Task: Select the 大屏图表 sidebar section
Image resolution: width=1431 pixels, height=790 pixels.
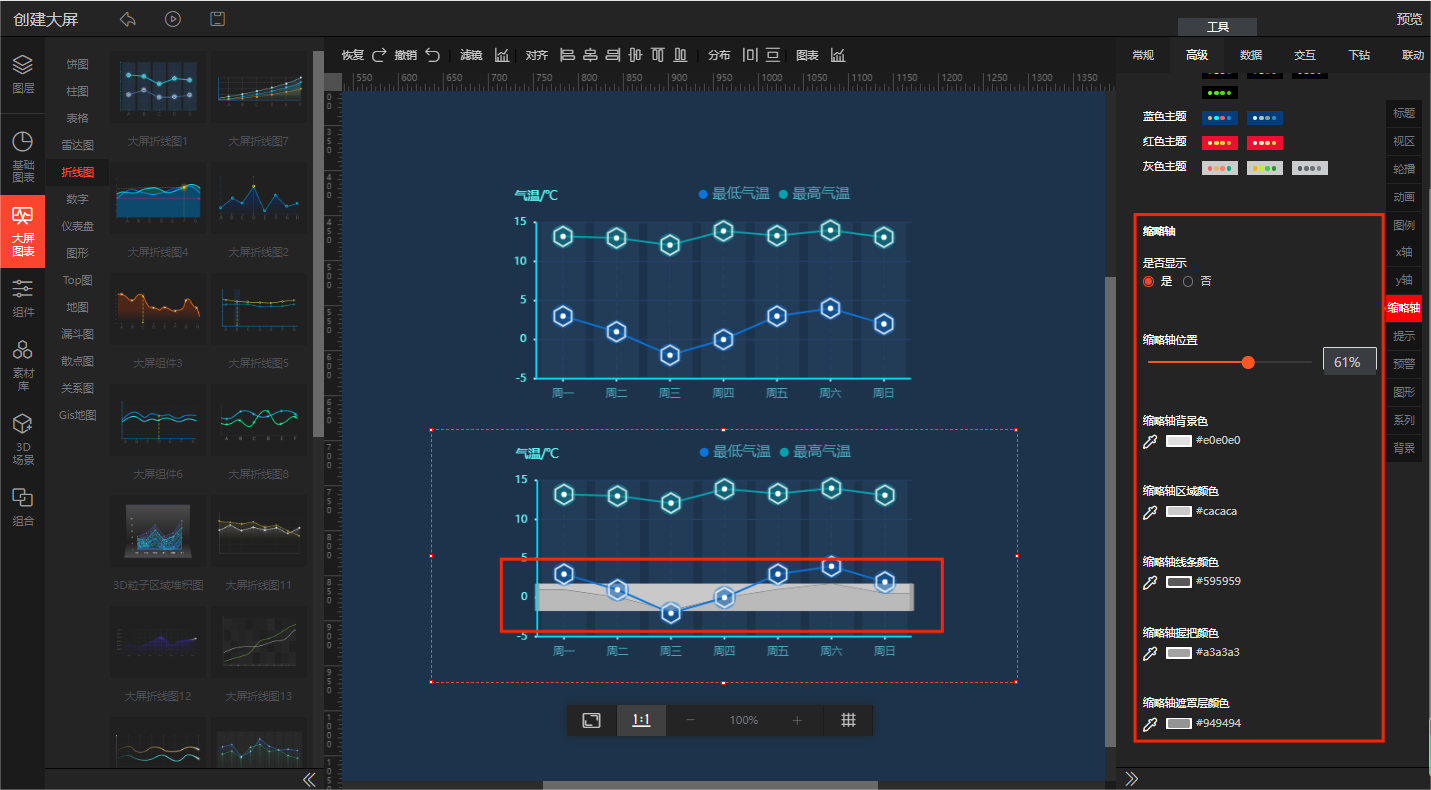Action: click(22, 231)
